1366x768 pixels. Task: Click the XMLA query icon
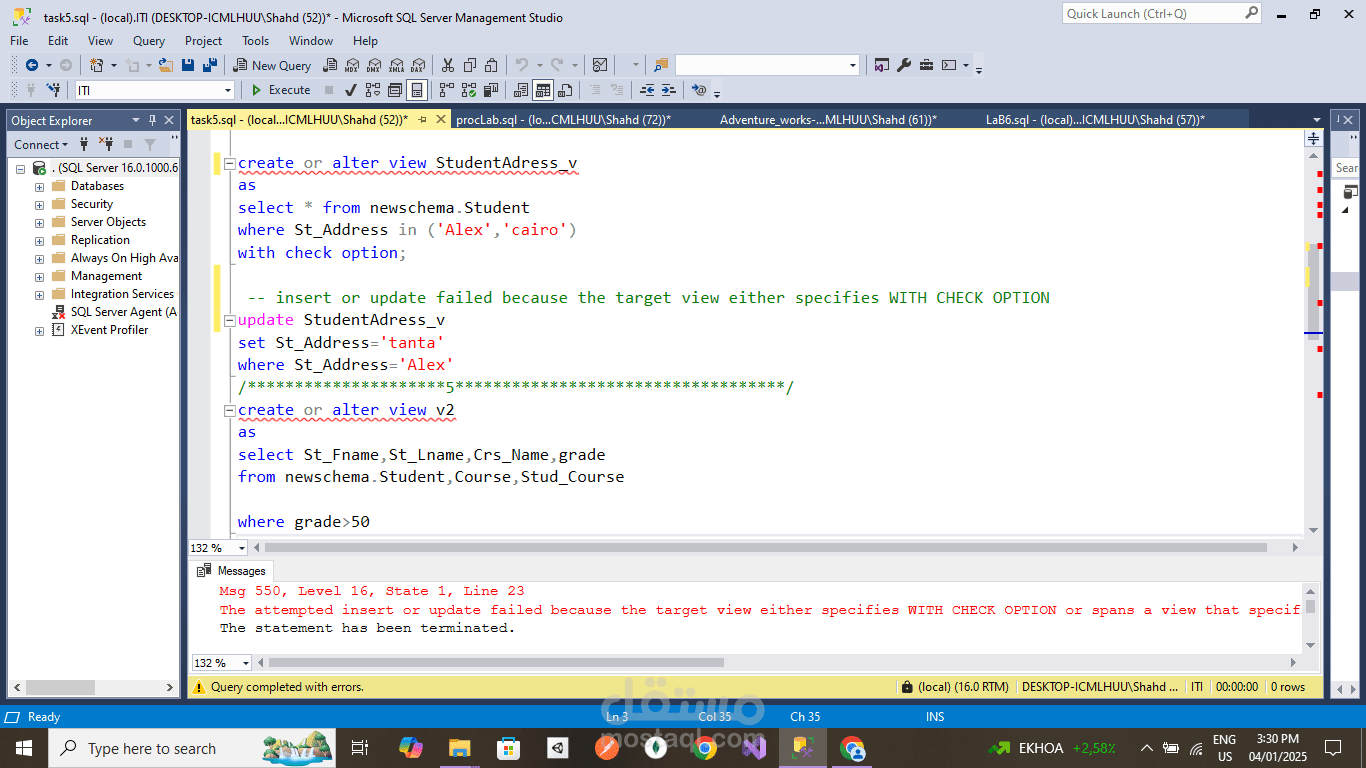tap(396, 65)
